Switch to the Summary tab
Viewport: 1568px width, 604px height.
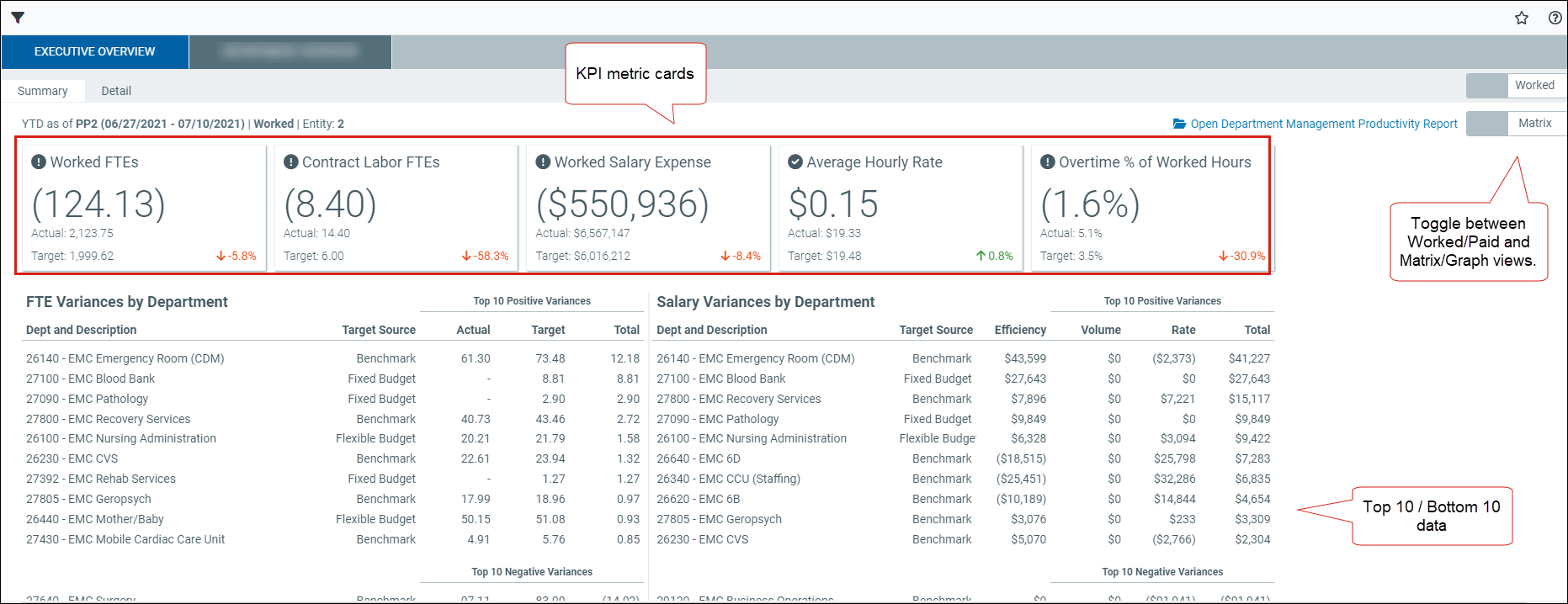click(43, 91)
